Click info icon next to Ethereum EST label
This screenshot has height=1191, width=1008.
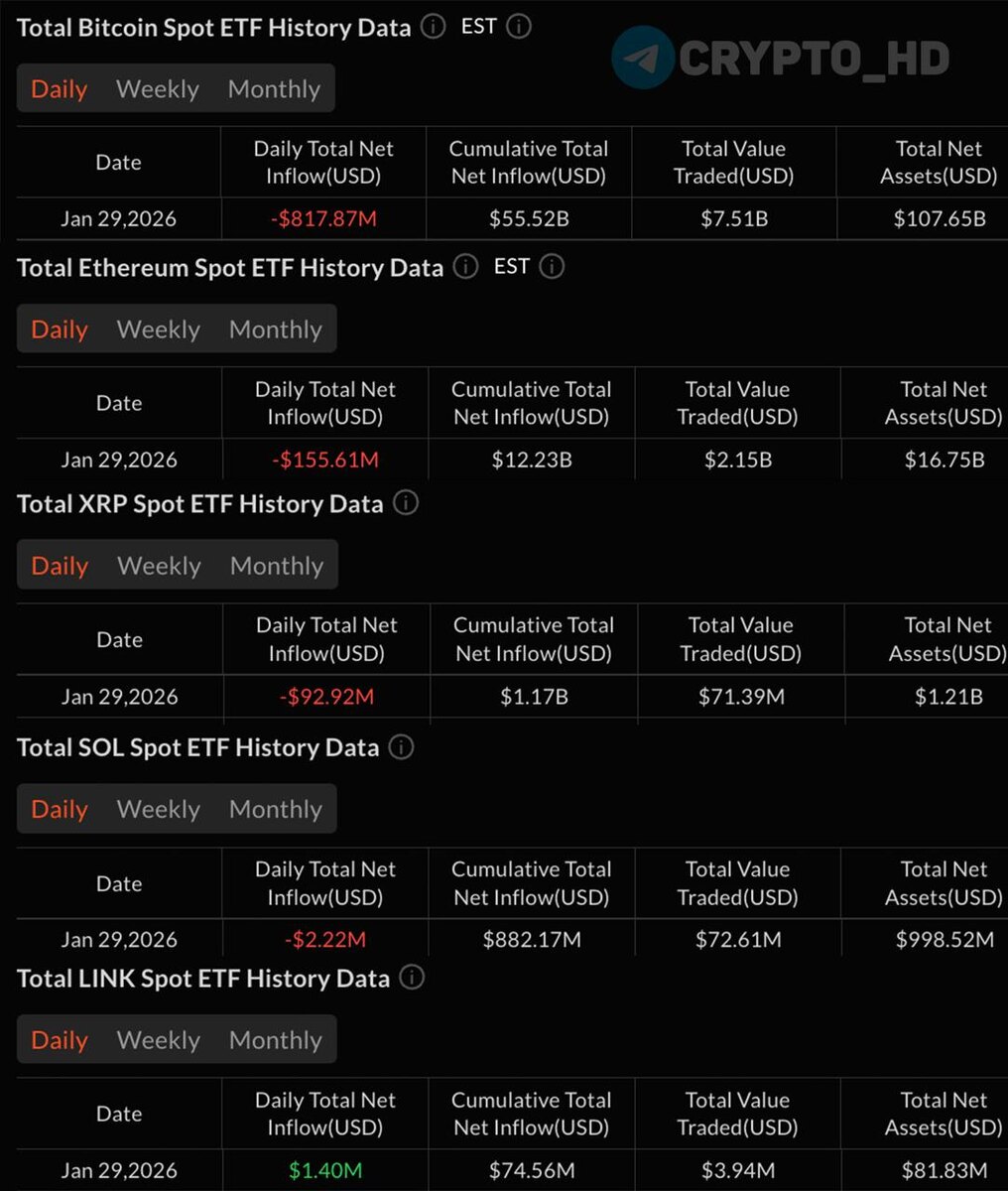(x=552, y=267)
